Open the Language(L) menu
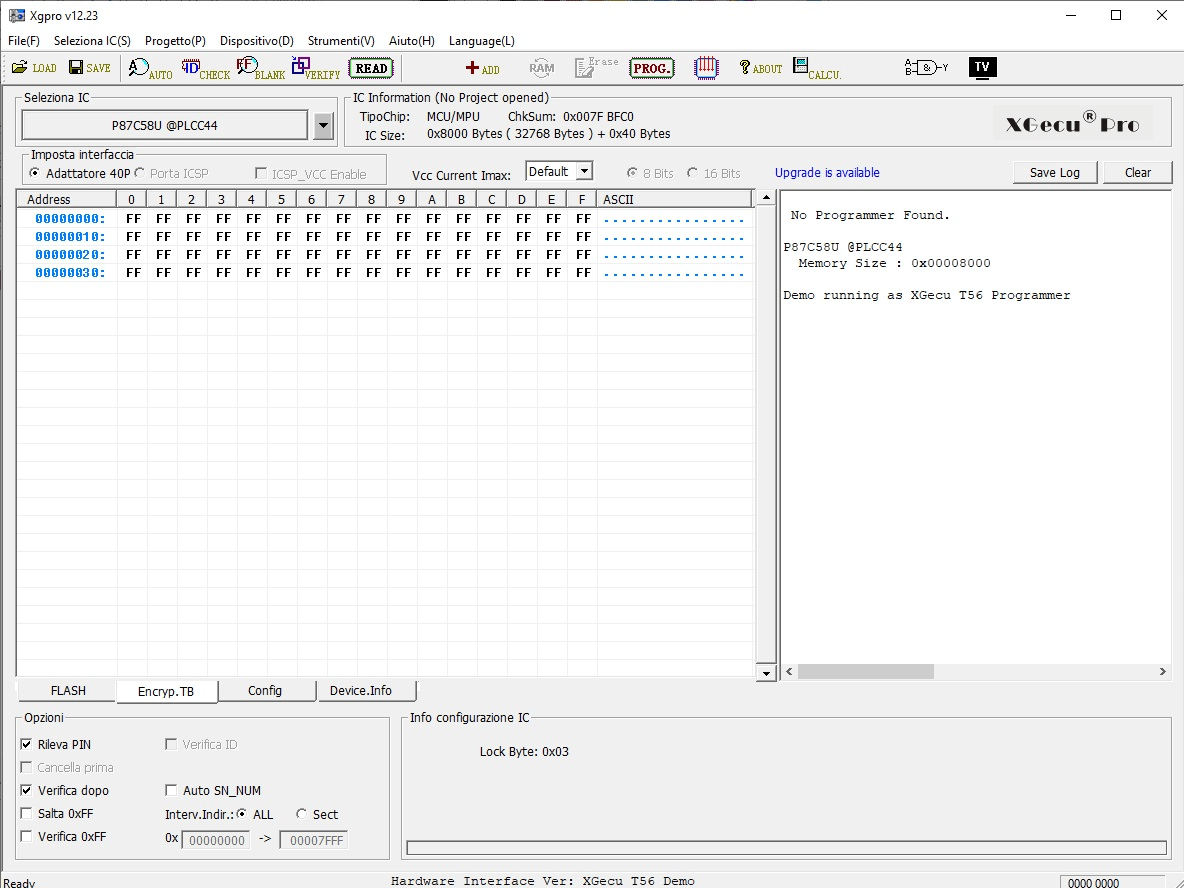The image size is (1184, 888). pyautogui.click(x=482, y=41)
